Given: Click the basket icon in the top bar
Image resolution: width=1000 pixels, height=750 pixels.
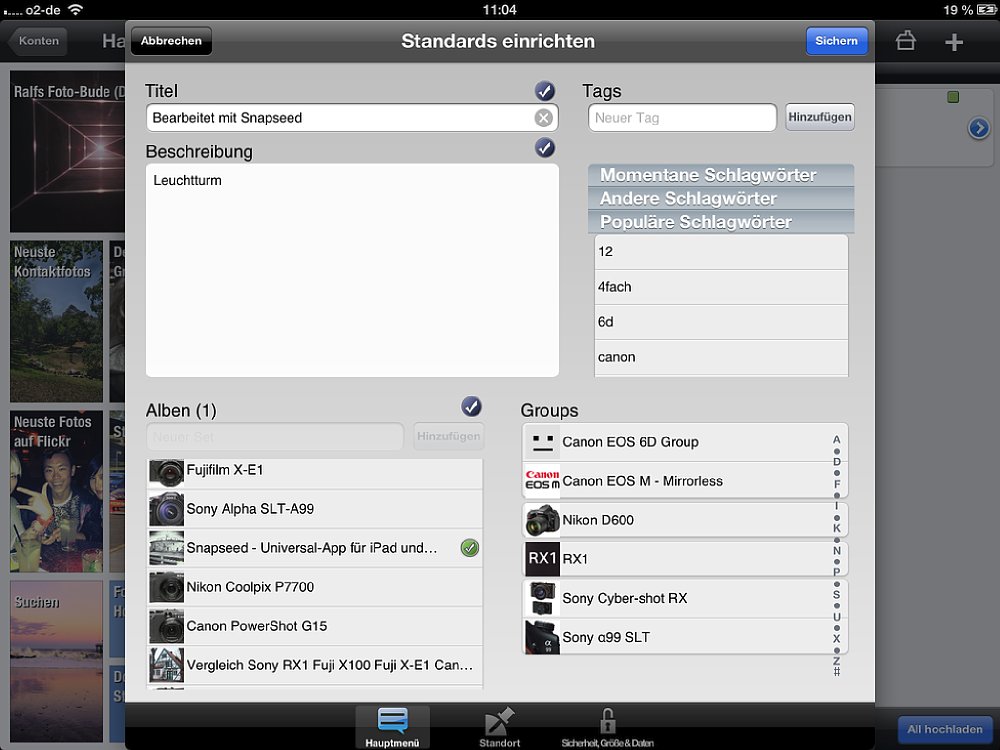Looking at the screenshot, I should (x=905, y=41).
